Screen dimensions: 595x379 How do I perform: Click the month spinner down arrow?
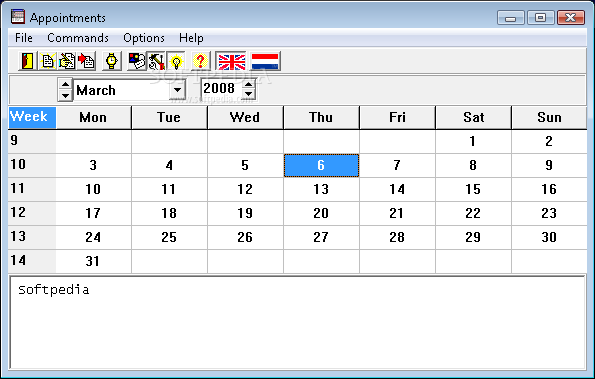[x=65, y=96]
